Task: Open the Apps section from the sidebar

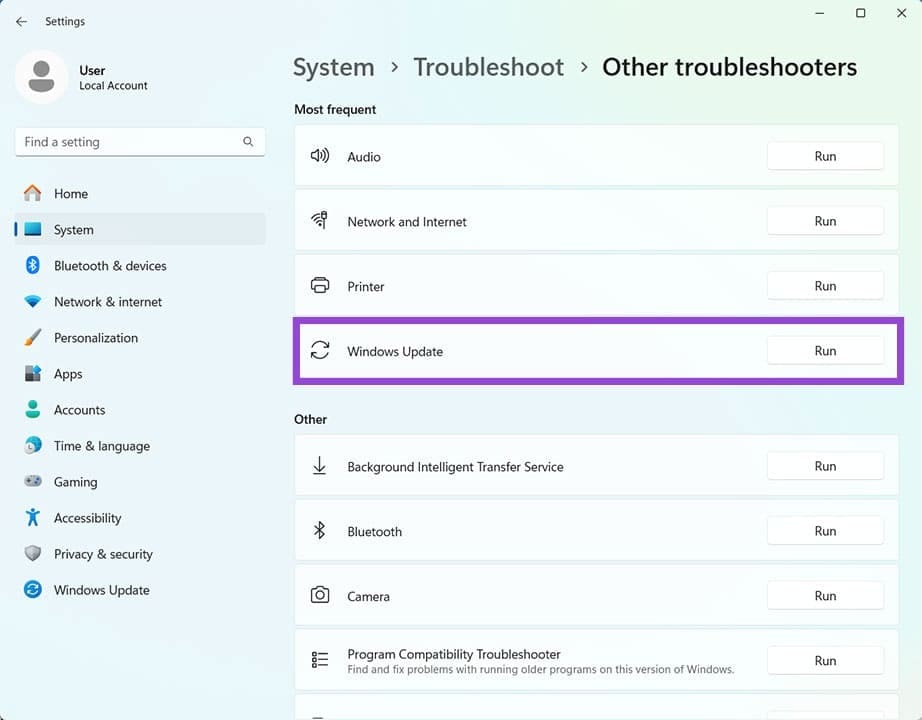Action: point(68,373)
